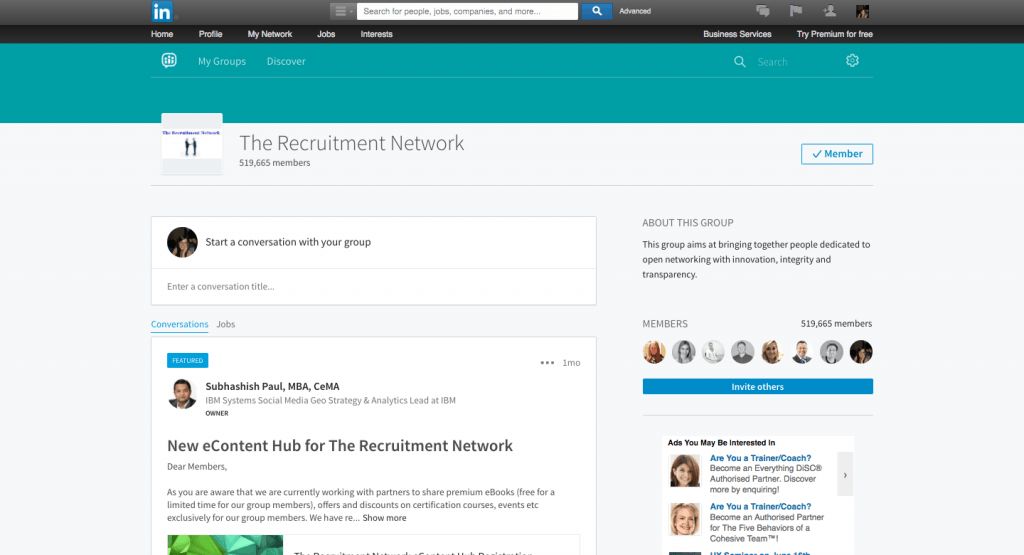This screenshot has width=1024, height=555.
Task: Click Start a conversation with your group
Action: (x=288, y=242)
